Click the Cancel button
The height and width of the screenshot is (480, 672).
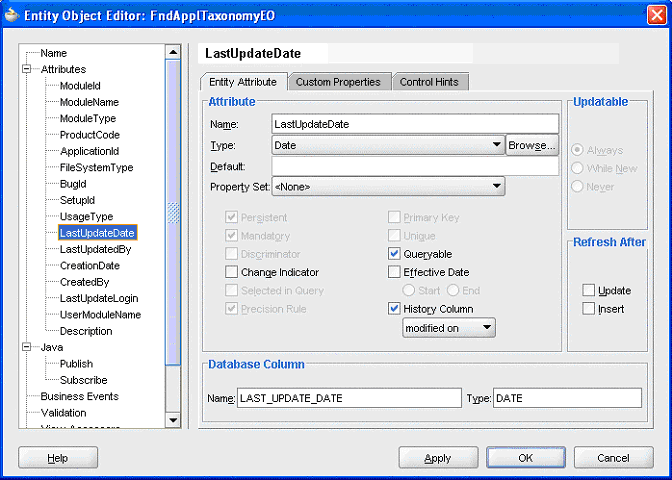click(x=613, y=458)
